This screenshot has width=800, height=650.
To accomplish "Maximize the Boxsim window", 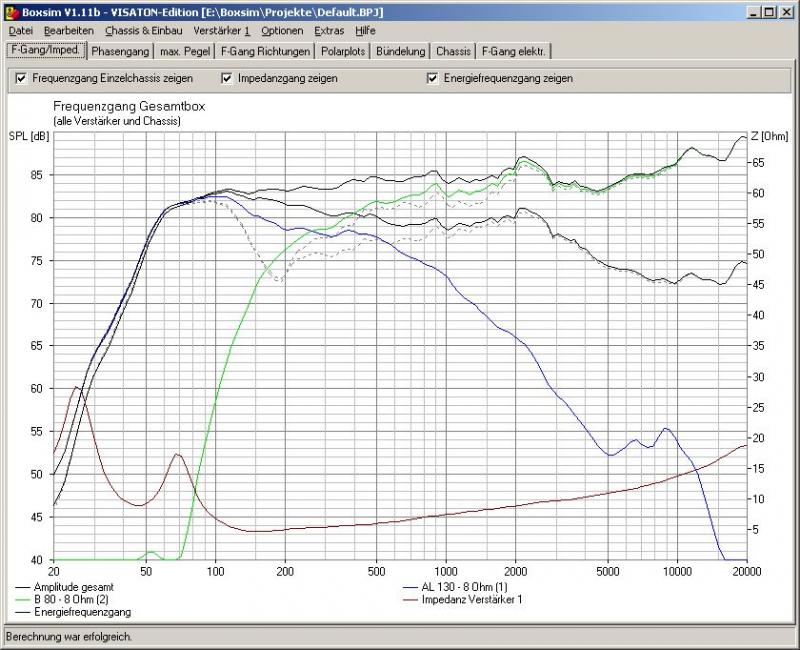I will tap(769, 12).
